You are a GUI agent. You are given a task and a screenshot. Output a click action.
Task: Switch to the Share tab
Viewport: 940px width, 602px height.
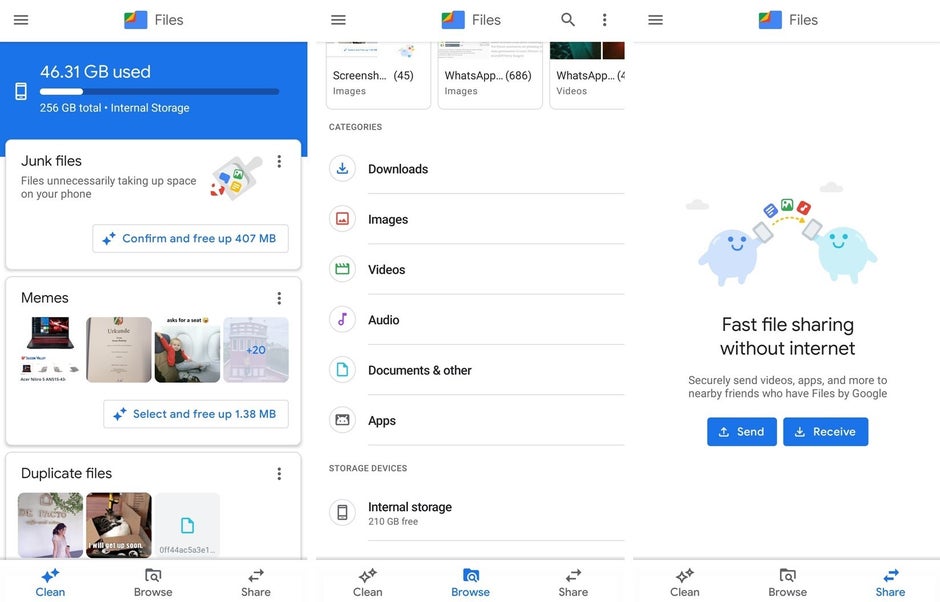point(889,580)
